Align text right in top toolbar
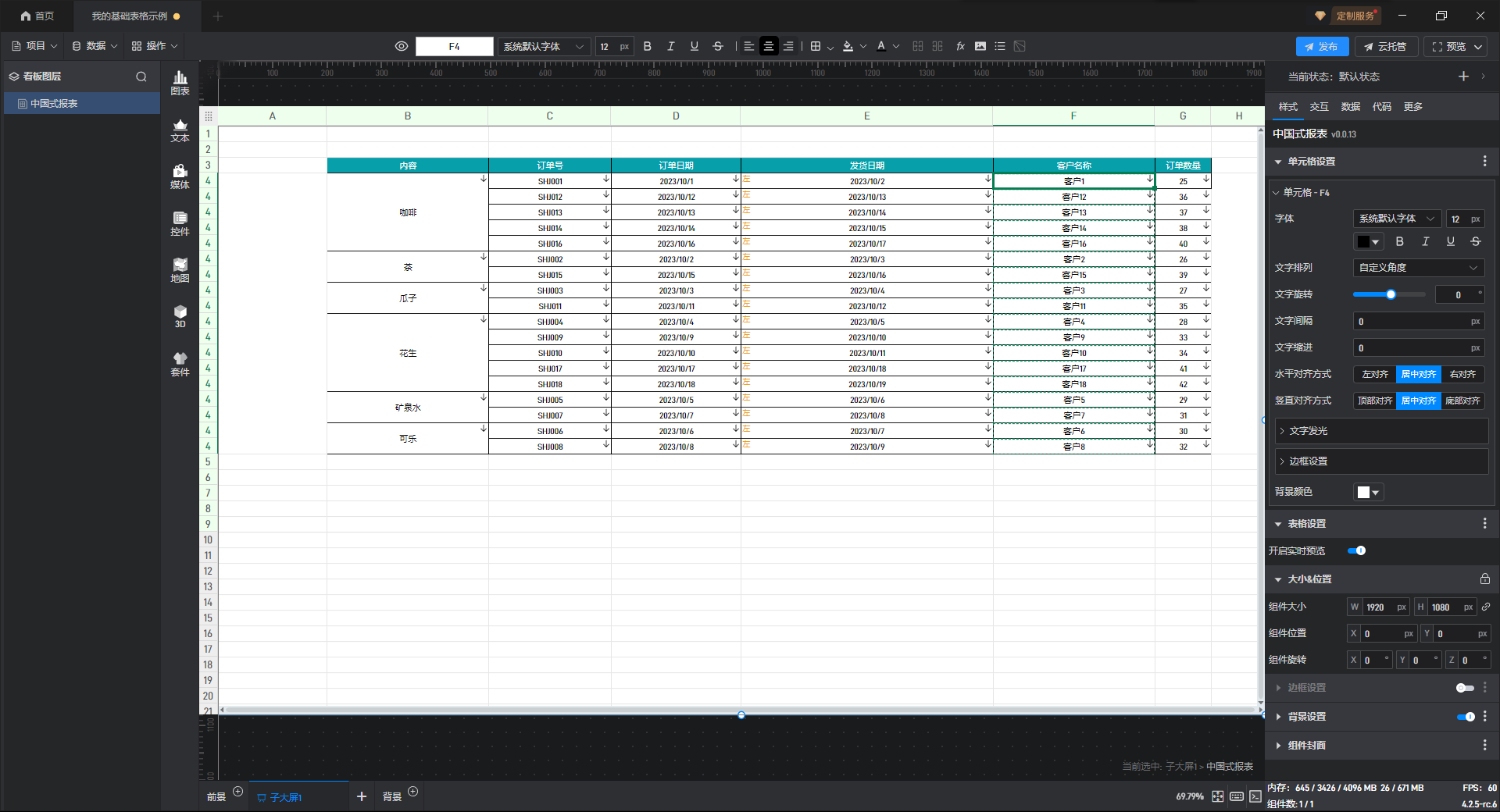 (x=788, y=46)
